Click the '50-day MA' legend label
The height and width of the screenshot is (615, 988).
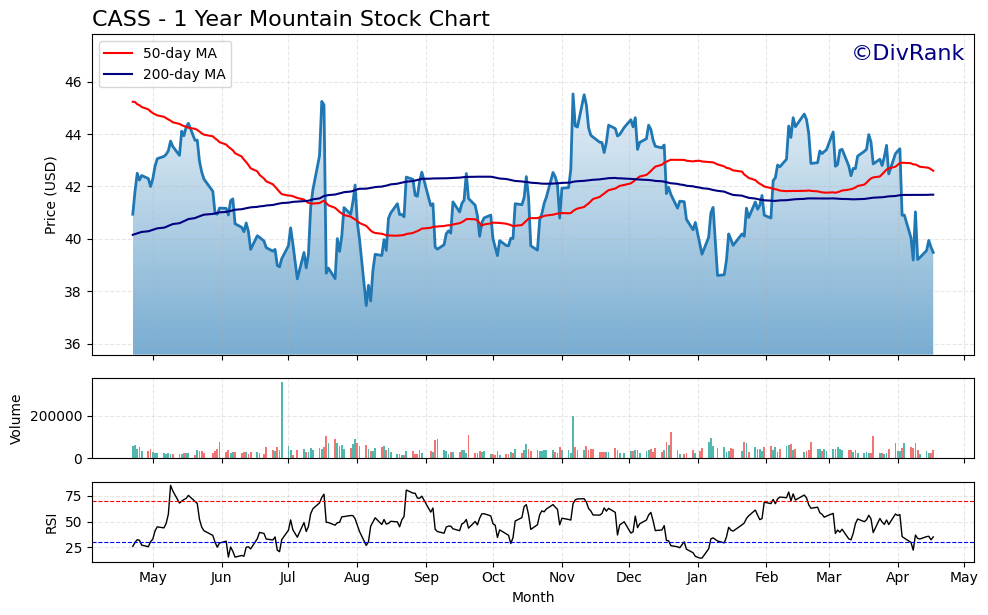(180, 54)
